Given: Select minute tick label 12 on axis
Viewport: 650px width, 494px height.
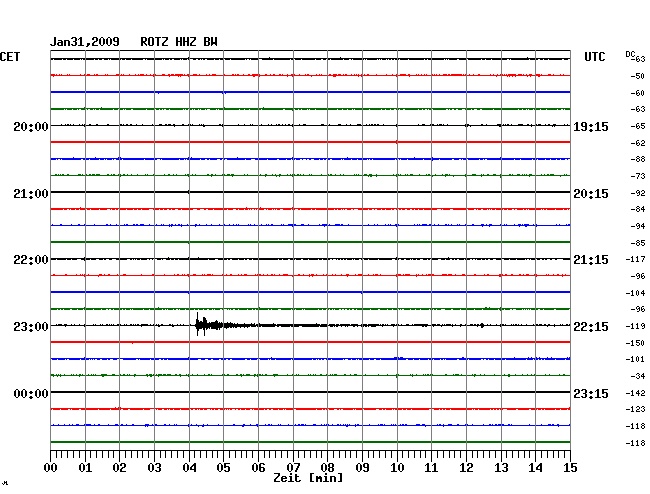Looking at the screenshot, I should click(x=466, y=468).
